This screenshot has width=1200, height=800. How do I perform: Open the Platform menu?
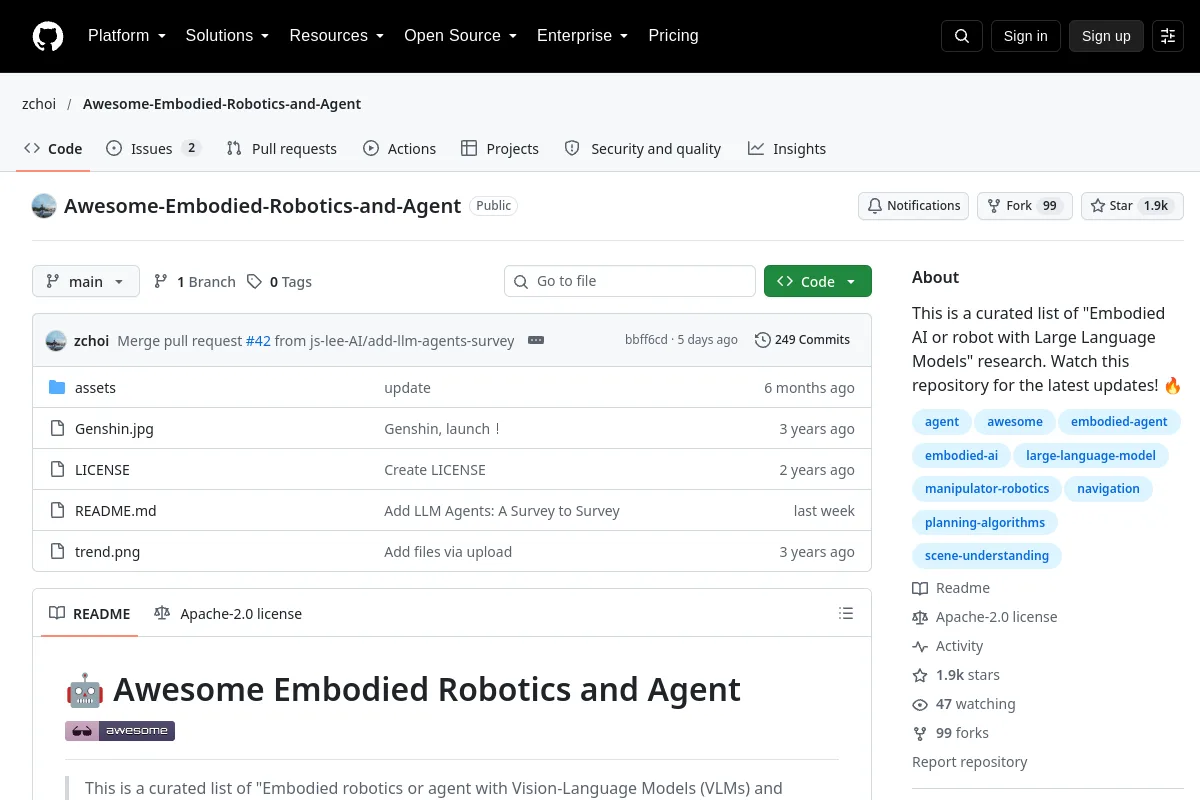click(x=126, y=36)
